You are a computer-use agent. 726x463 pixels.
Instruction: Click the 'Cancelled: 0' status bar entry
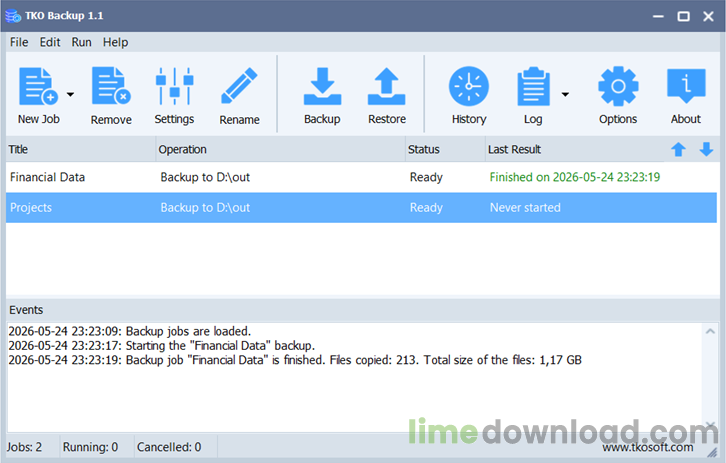[x=169, y=447]
